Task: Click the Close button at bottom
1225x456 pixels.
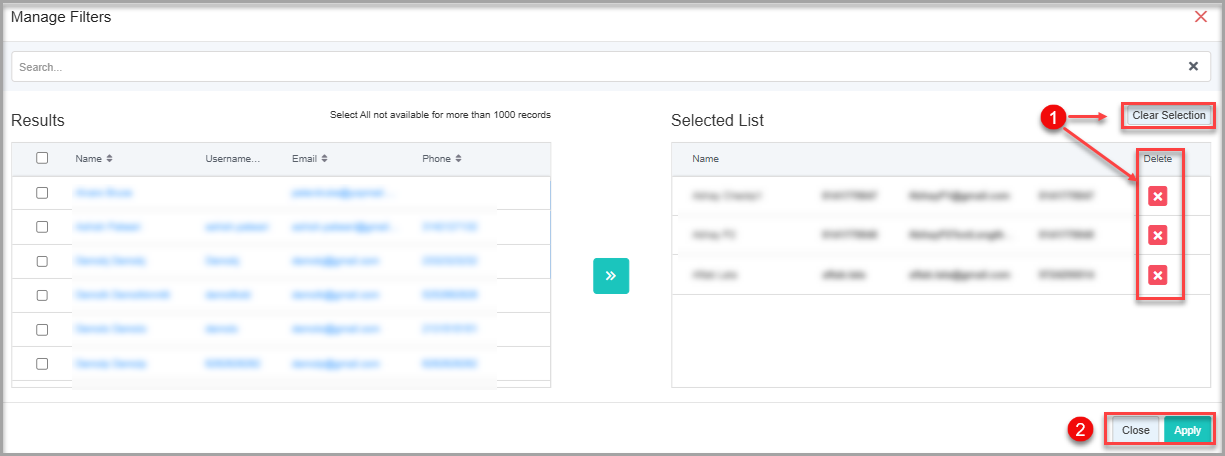Action: click(x=1135, y=430)
